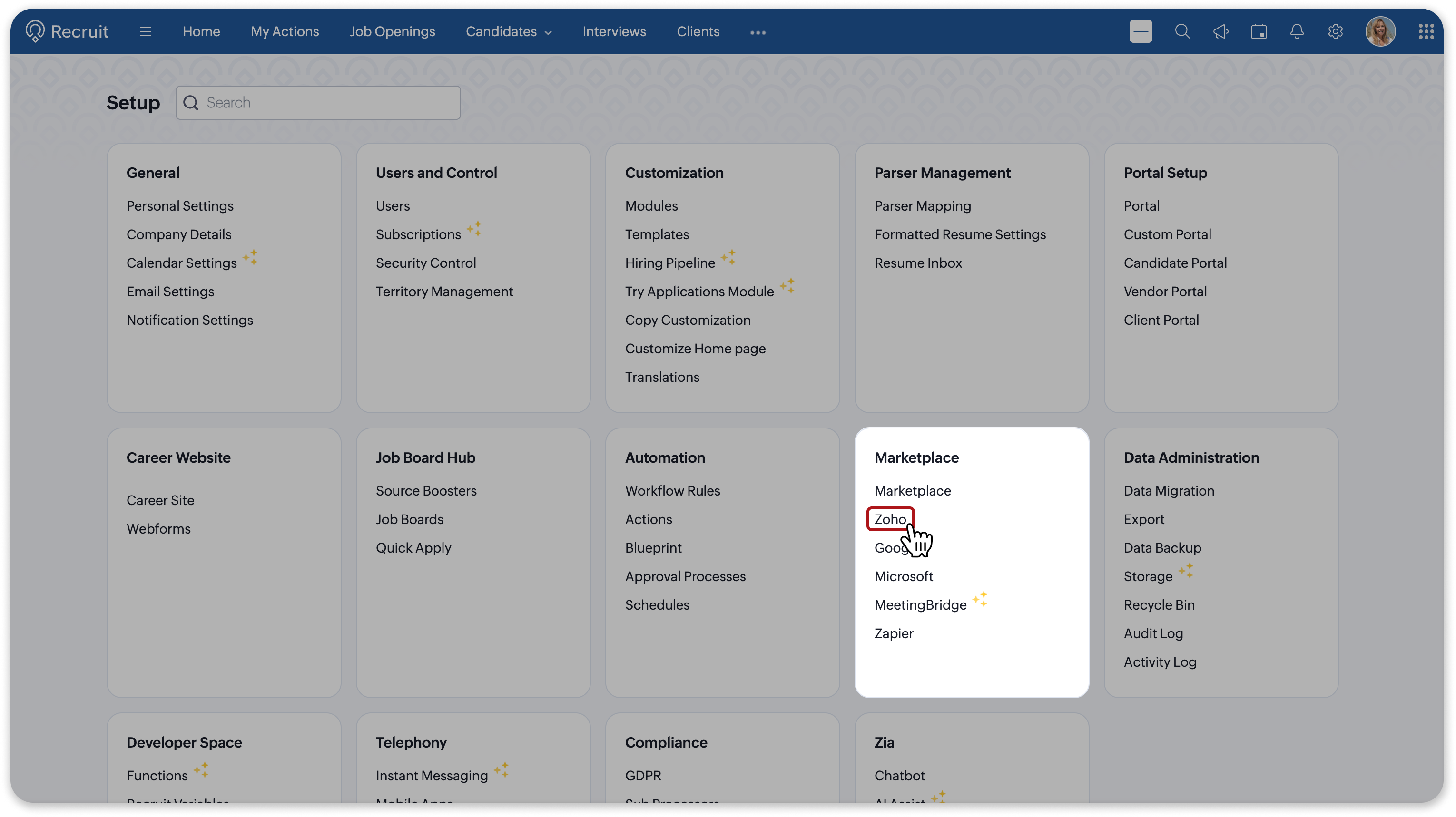Screen dimensions: 1456x817
Task: Go to the Job Openings tab
Action: (x=392, y=32)
